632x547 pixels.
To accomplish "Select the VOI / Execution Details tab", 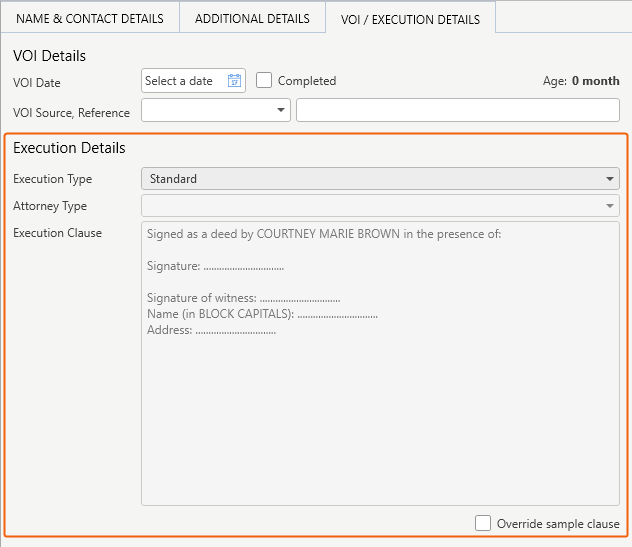I will tap(410, 19).
